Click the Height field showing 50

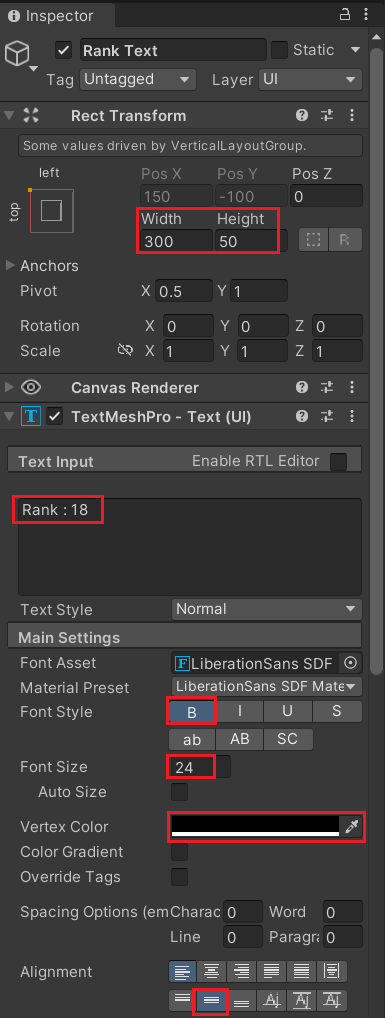pos(251,241)
